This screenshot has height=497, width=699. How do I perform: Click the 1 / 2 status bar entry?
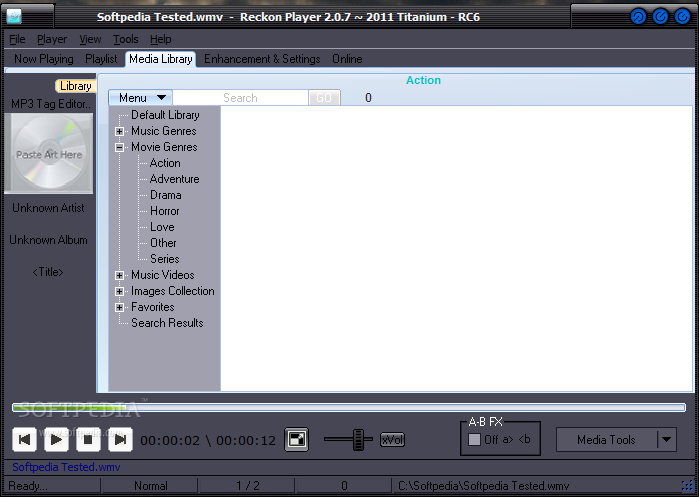(248, 486)
